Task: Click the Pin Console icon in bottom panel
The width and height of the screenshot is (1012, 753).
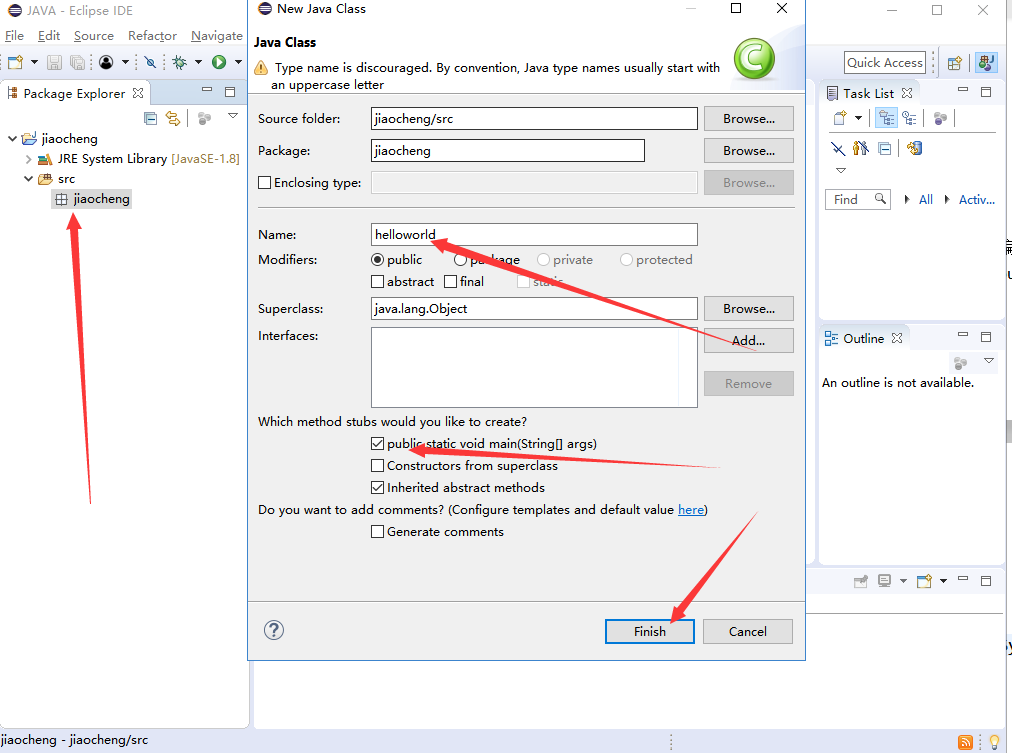Action: click(860, 581)
